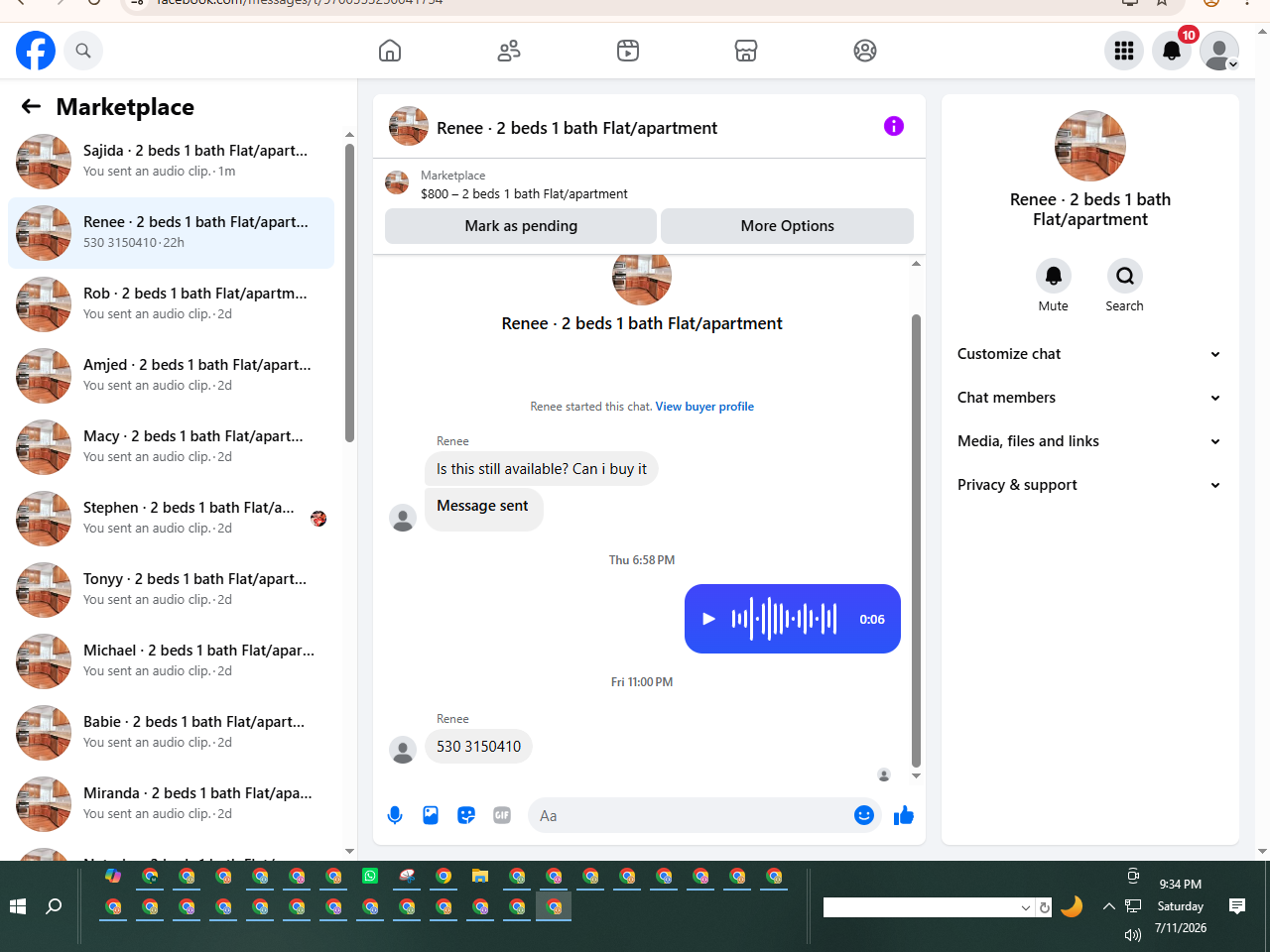Screen dimensions: 1270x952
Task: Open notifications bell with 10 badge
Action: 1172,51
